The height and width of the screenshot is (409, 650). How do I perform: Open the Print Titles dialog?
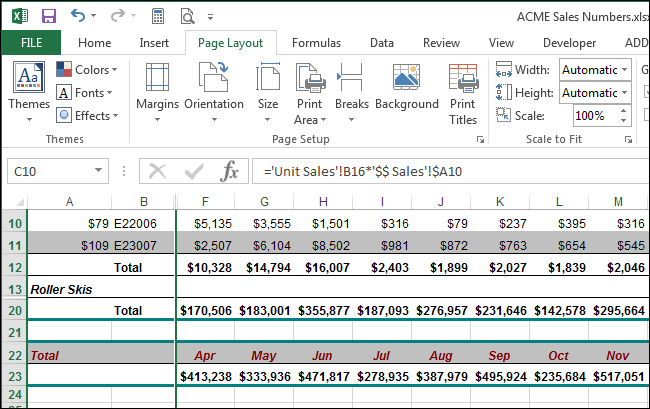pos(463,88)
